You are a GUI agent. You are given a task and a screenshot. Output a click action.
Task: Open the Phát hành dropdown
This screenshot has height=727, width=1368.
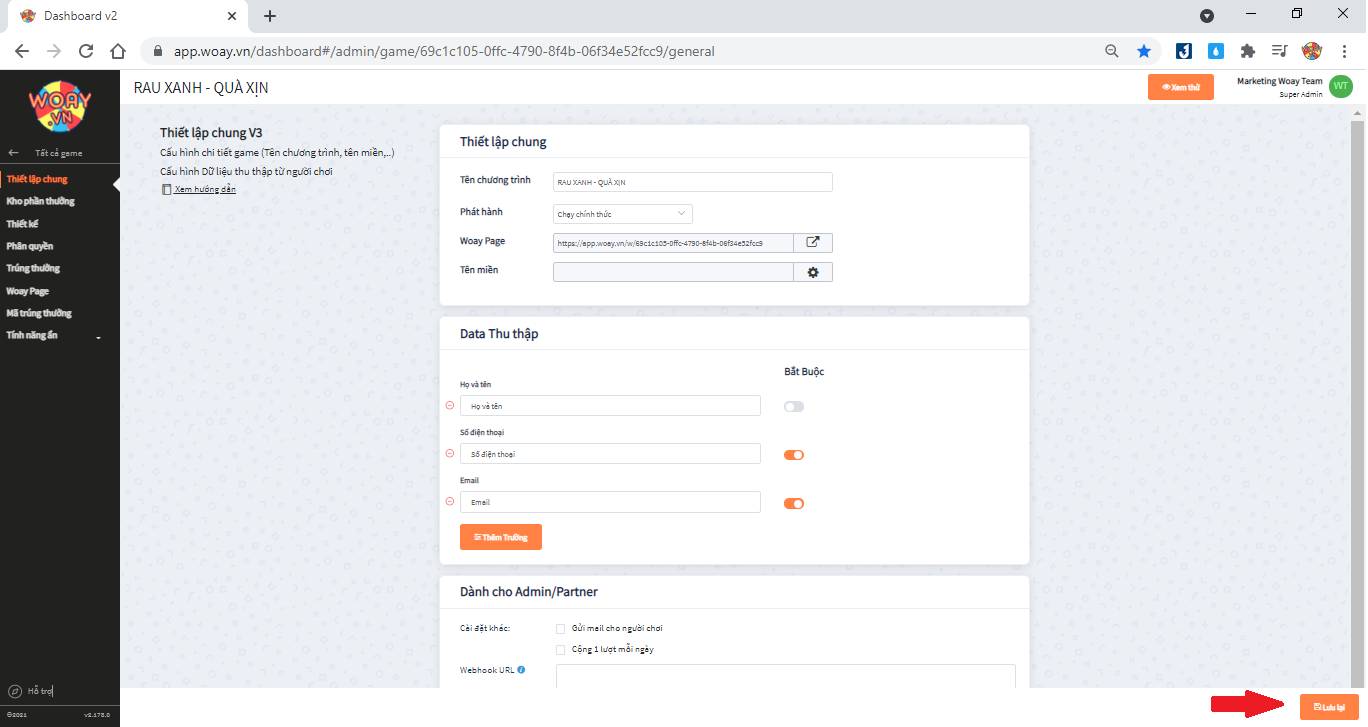click(623, 213)
